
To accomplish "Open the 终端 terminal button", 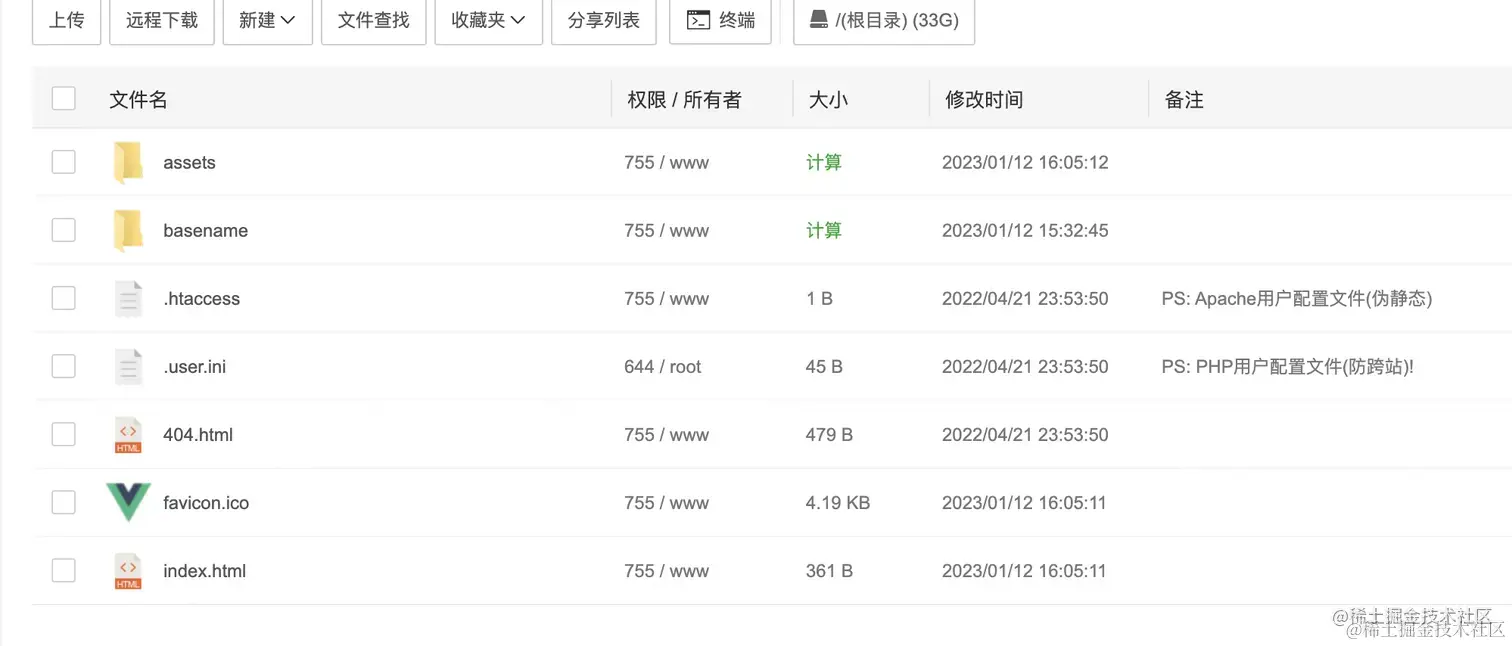I will [x=720, y=20].
